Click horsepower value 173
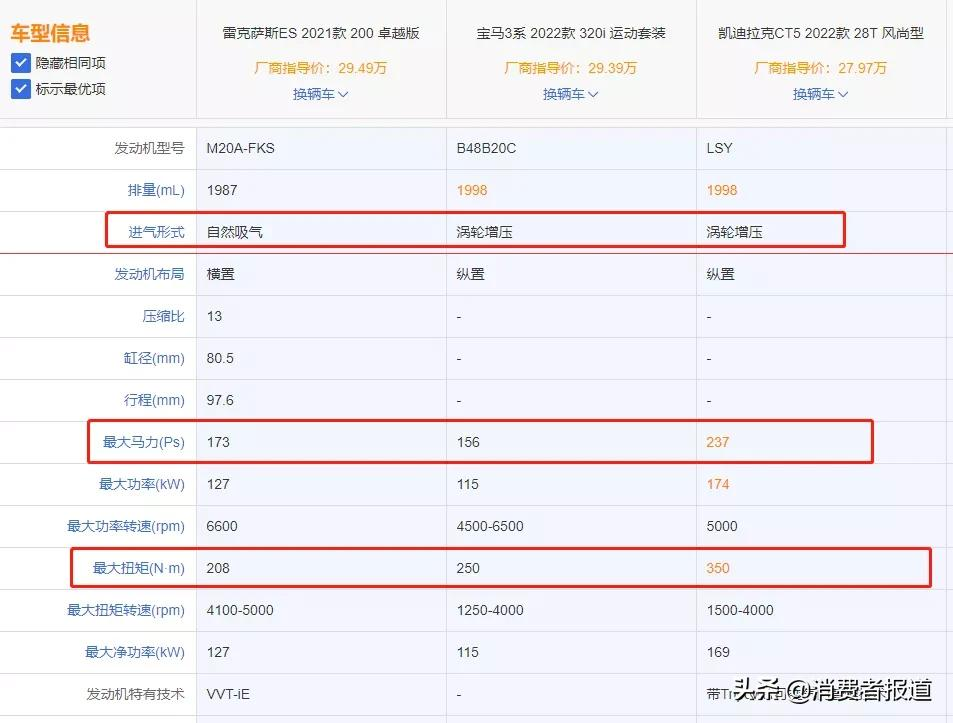 click(x=218, y=442)
